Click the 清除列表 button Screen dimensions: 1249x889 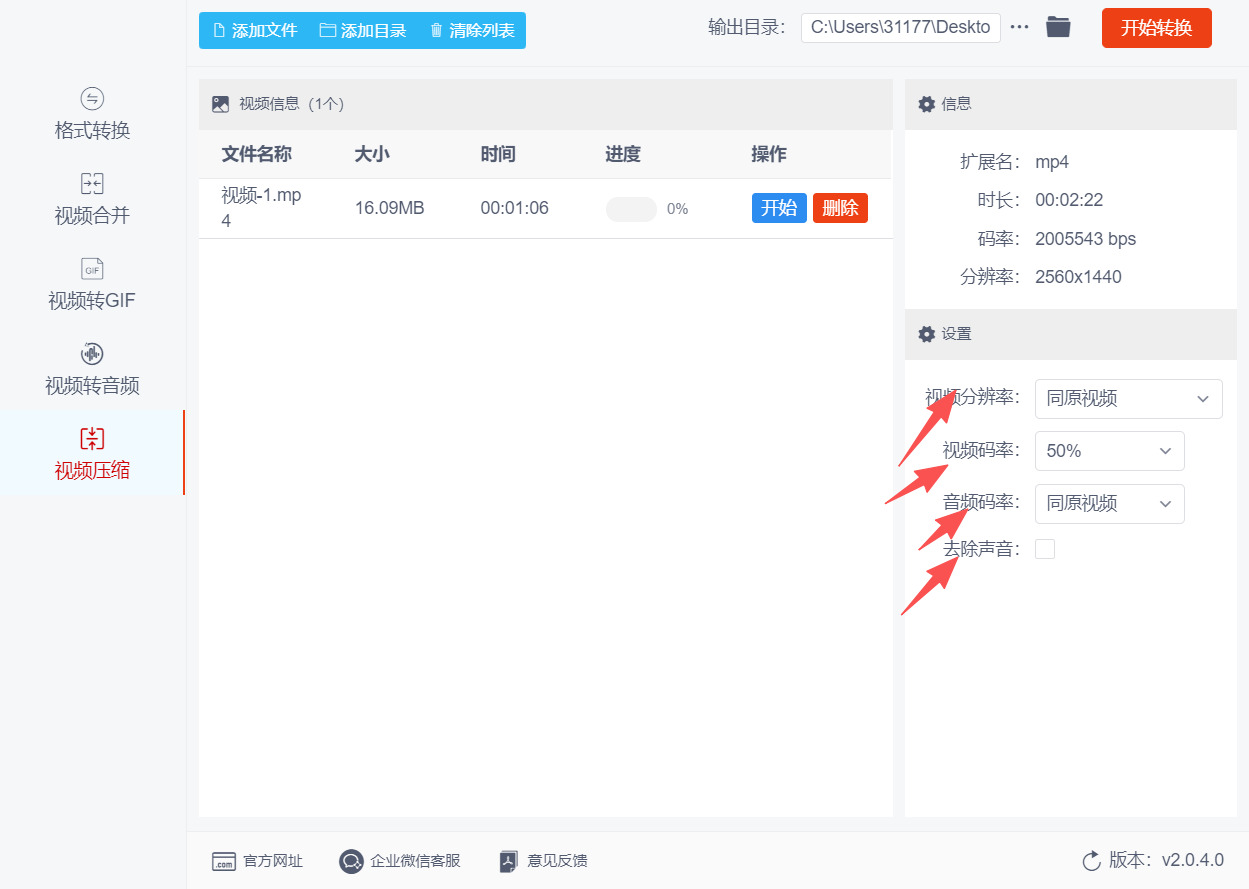pos(472,31)
